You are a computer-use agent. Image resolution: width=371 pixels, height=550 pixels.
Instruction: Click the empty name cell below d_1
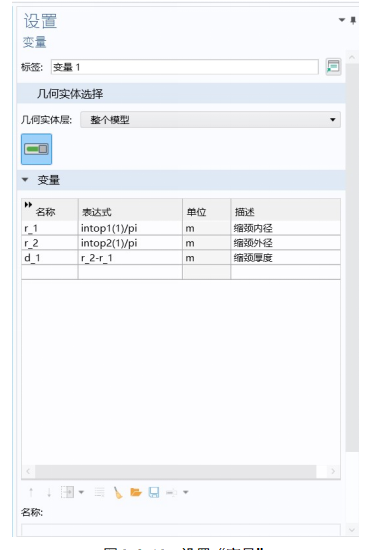click(50, 272)
